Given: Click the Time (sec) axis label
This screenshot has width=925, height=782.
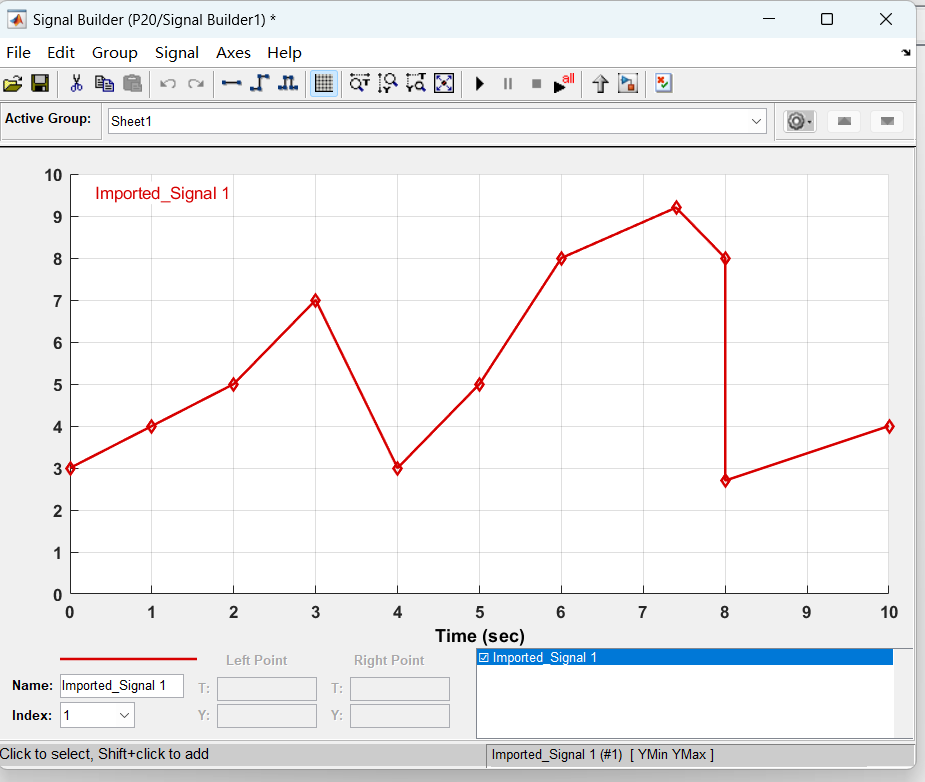Looking at the screenshot, I should [x=480, y=636].
